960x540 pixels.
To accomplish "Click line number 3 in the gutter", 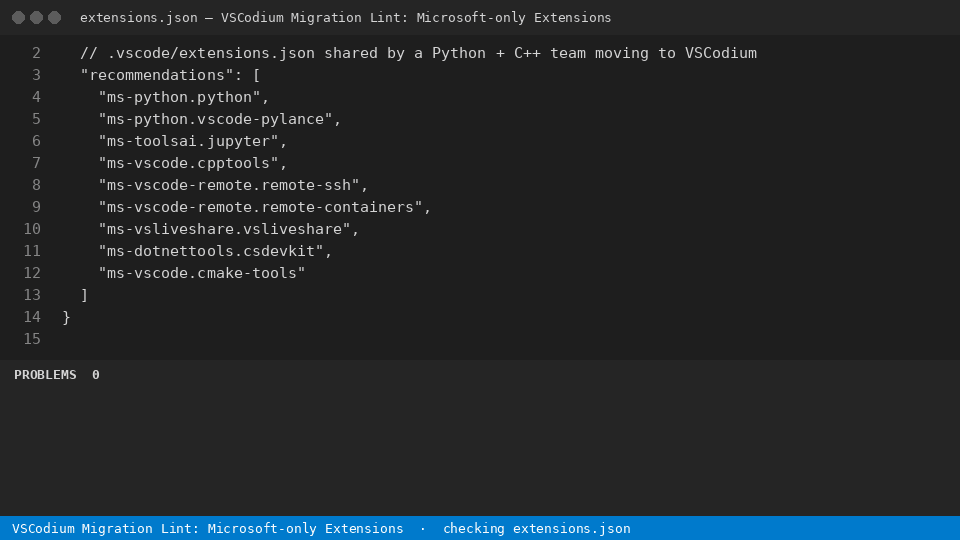I will tap(36, 75).
